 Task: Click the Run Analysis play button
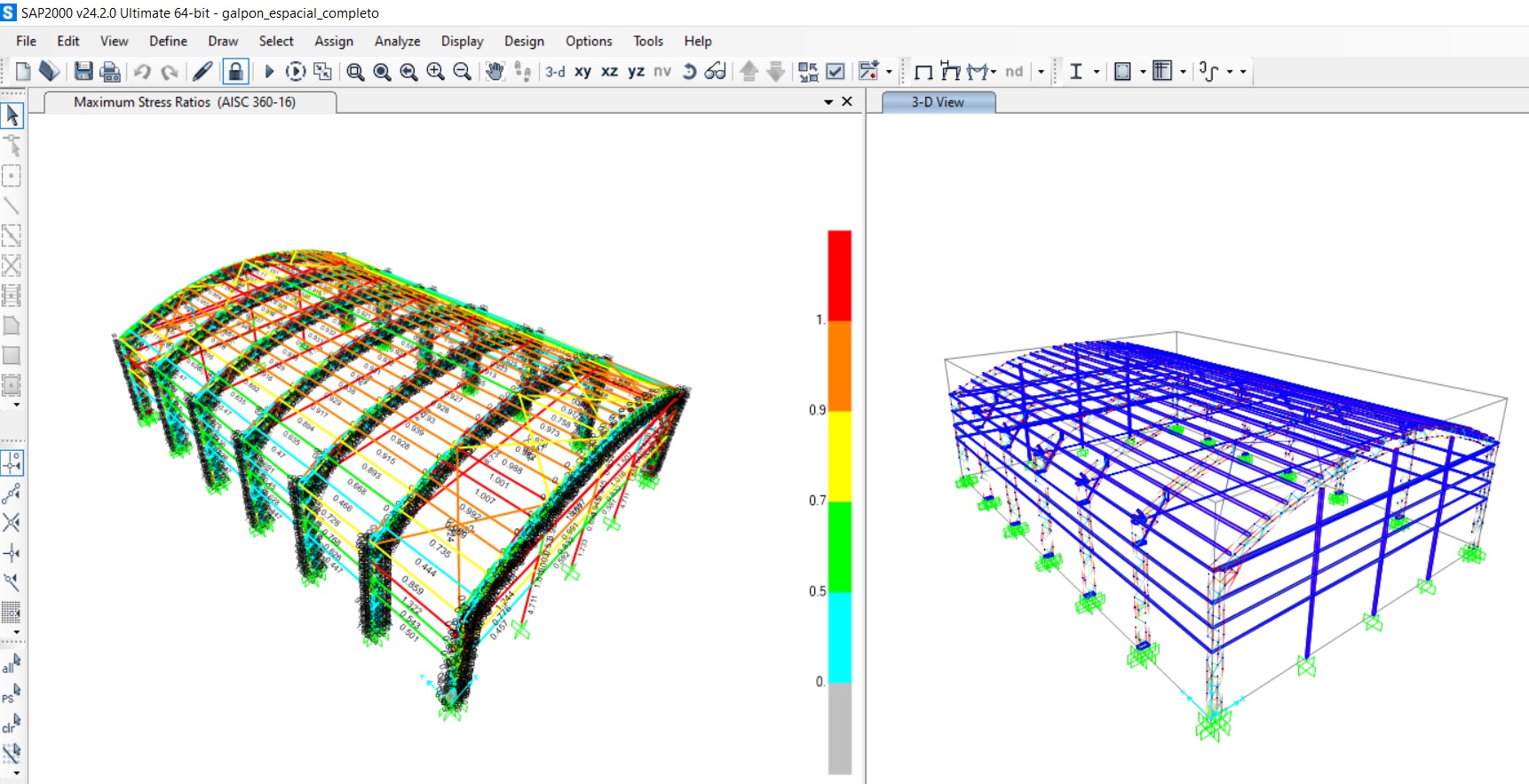(x=269, y=71)
